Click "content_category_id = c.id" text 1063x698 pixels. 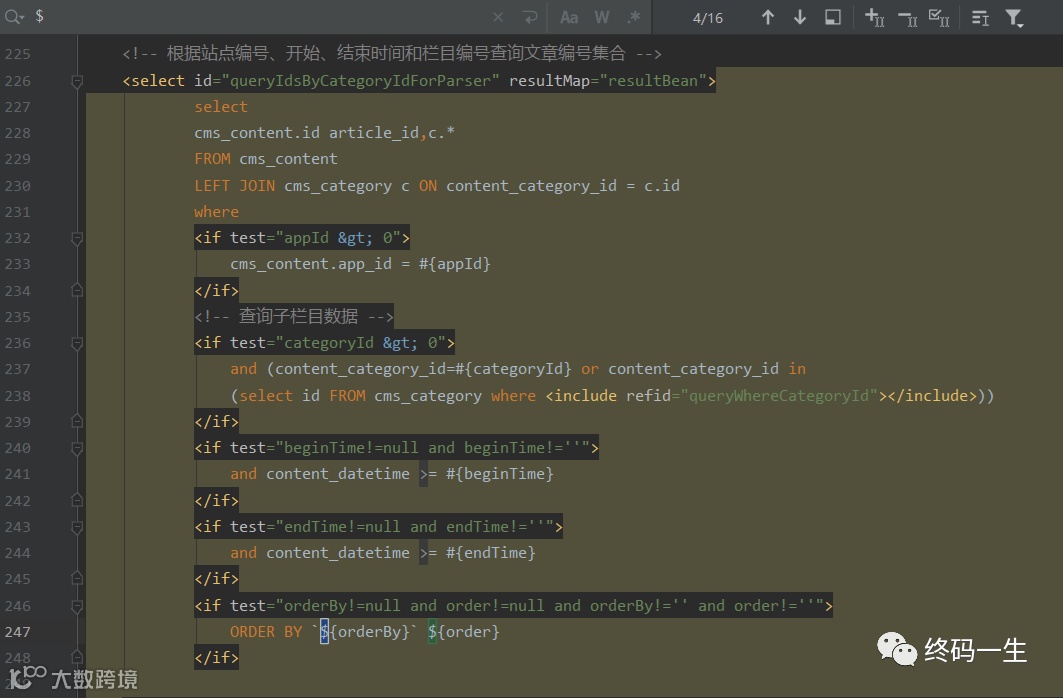[563, 186]
